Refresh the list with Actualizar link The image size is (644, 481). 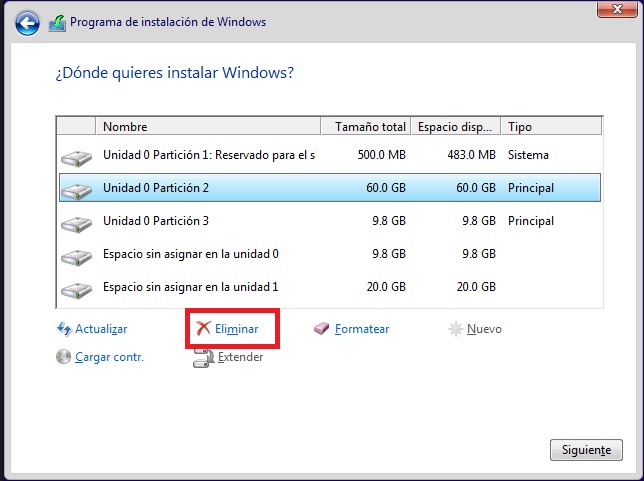point(101,329)
